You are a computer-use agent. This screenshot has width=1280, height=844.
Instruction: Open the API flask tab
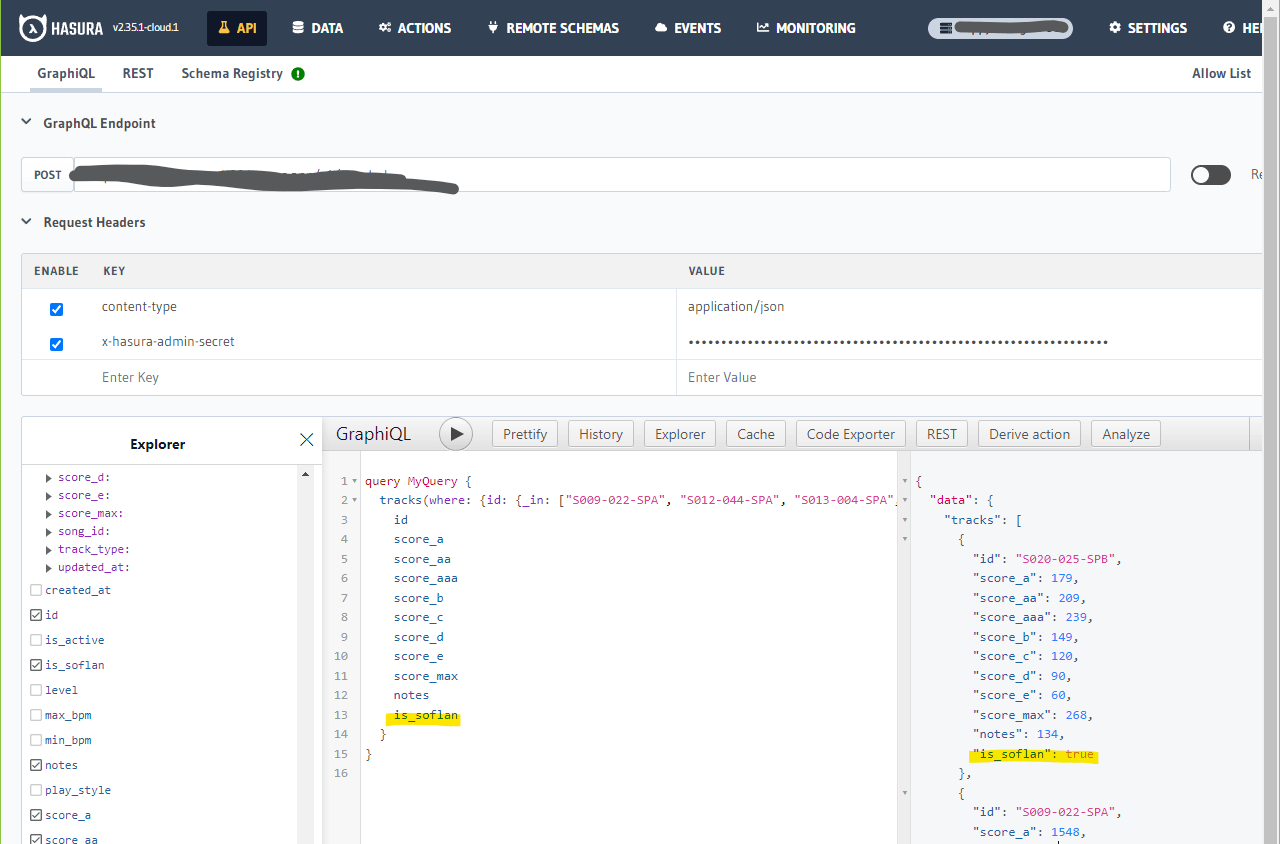pos(237,28)
